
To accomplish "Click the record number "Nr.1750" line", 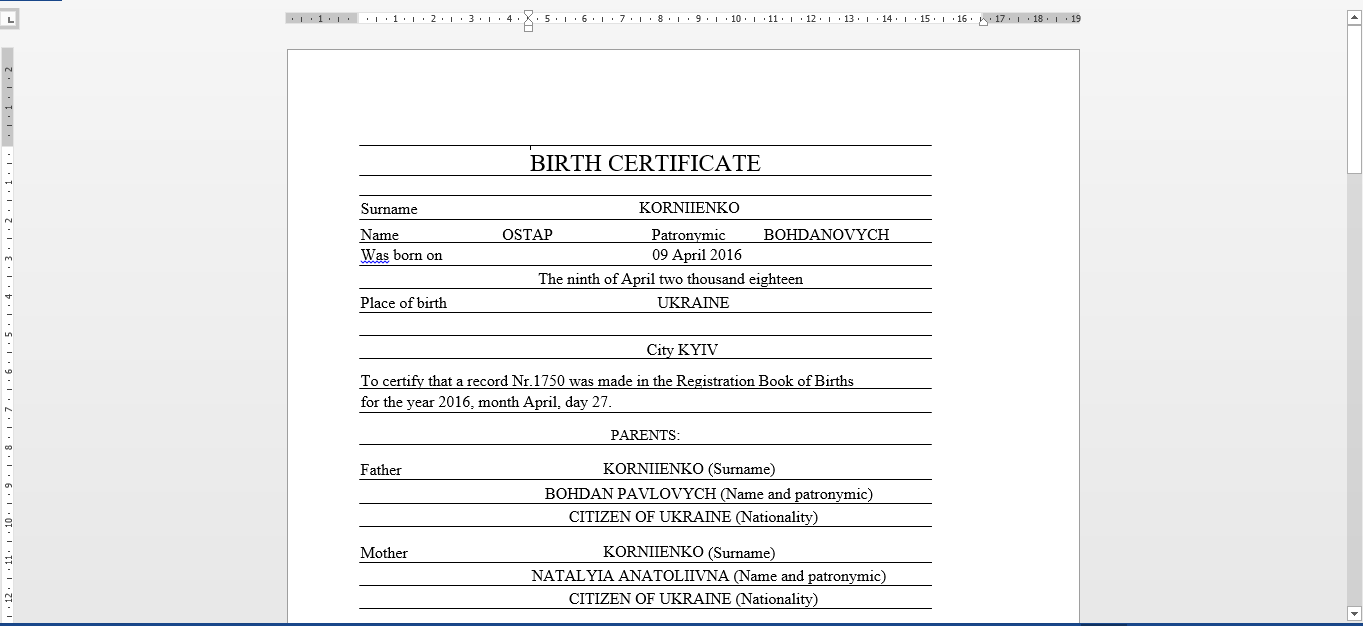I will coord(607,381).
